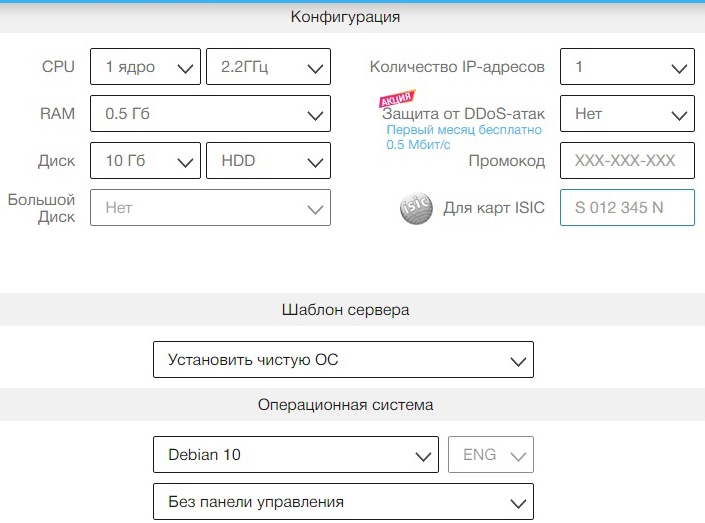Click the Первый месяц бесплатно promo text
The image size is (705, 523).
point(464,130)
